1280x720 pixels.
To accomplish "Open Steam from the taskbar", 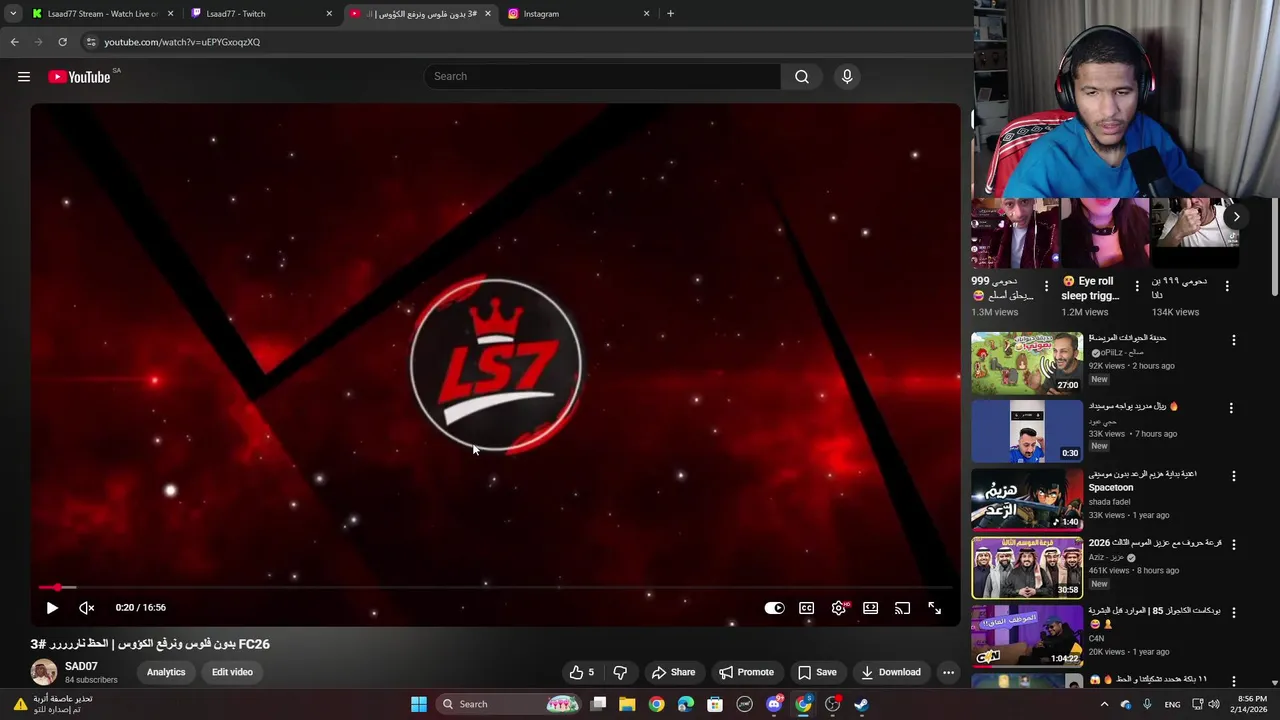I will (861, 704).
